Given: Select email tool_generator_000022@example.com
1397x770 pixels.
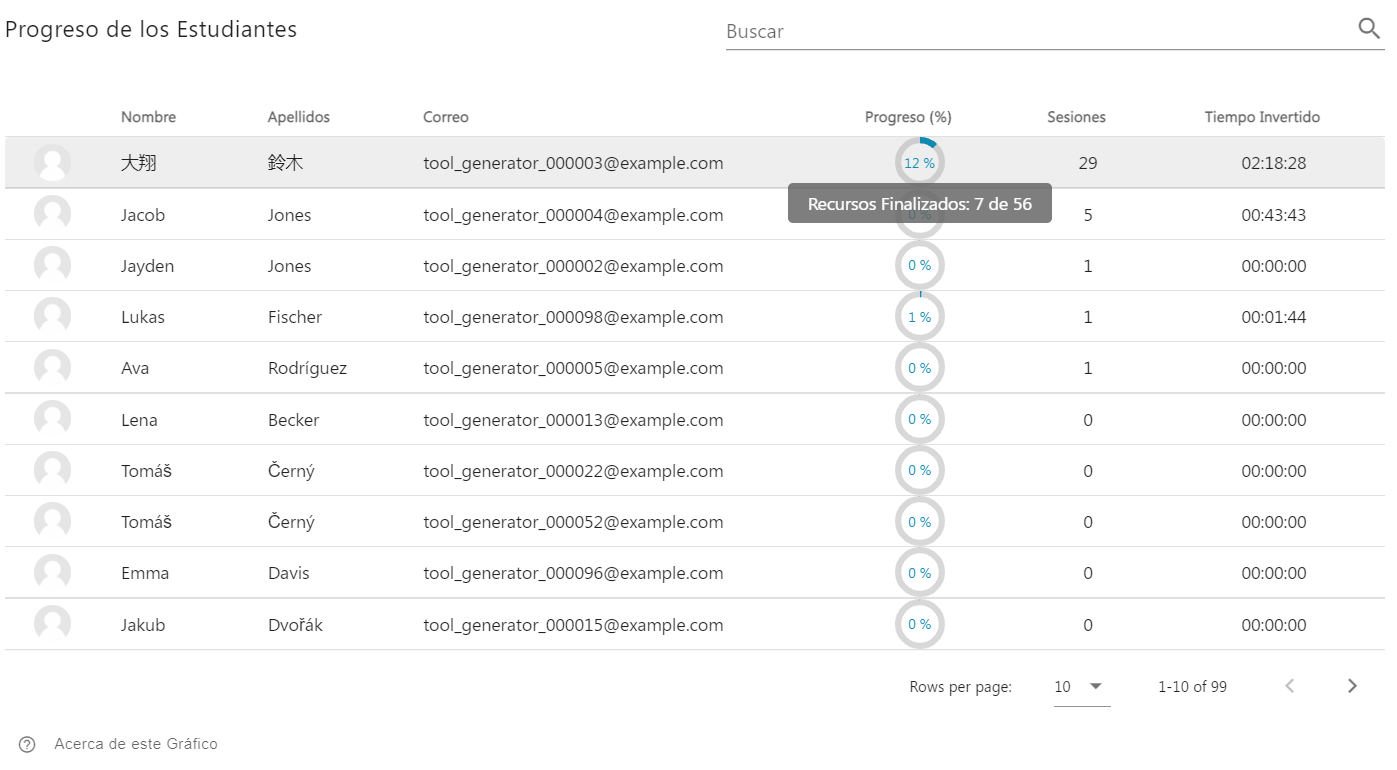Looking at the screenshot, I should 573,471.
